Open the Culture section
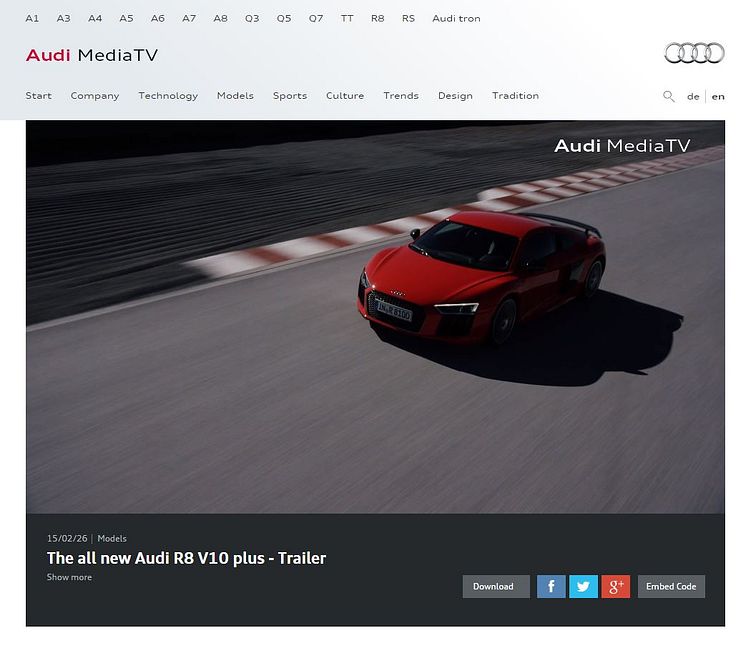This screenshot has width=746, height=646. pyautogui.click(x=345, y=96)
